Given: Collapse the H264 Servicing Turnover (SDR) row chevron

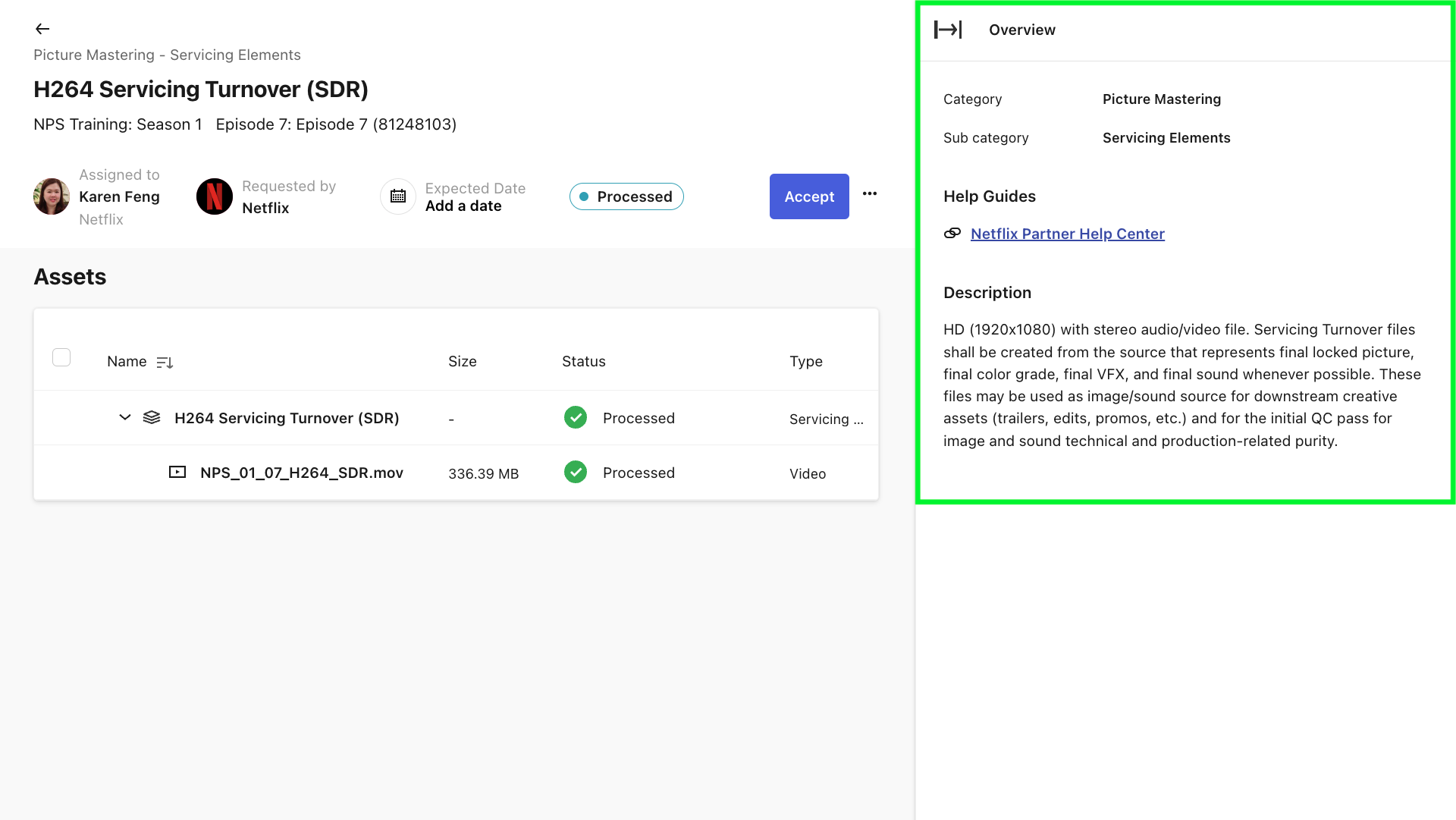Looking at the screenshot, I should pos(125,417).
